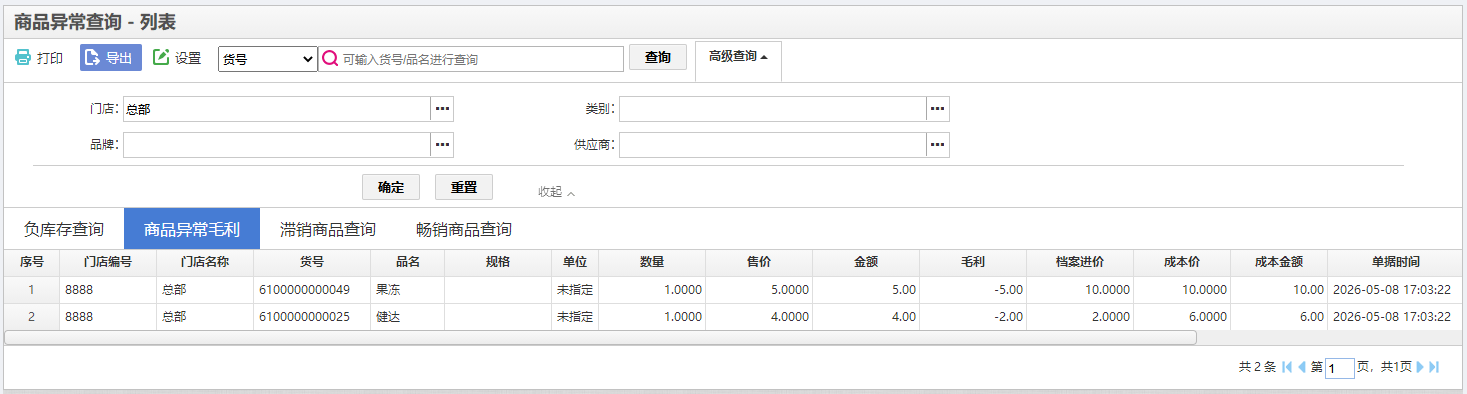Click the 序号 column header
This screenshot has height=394, width=1467.
[x=32, y=262]
